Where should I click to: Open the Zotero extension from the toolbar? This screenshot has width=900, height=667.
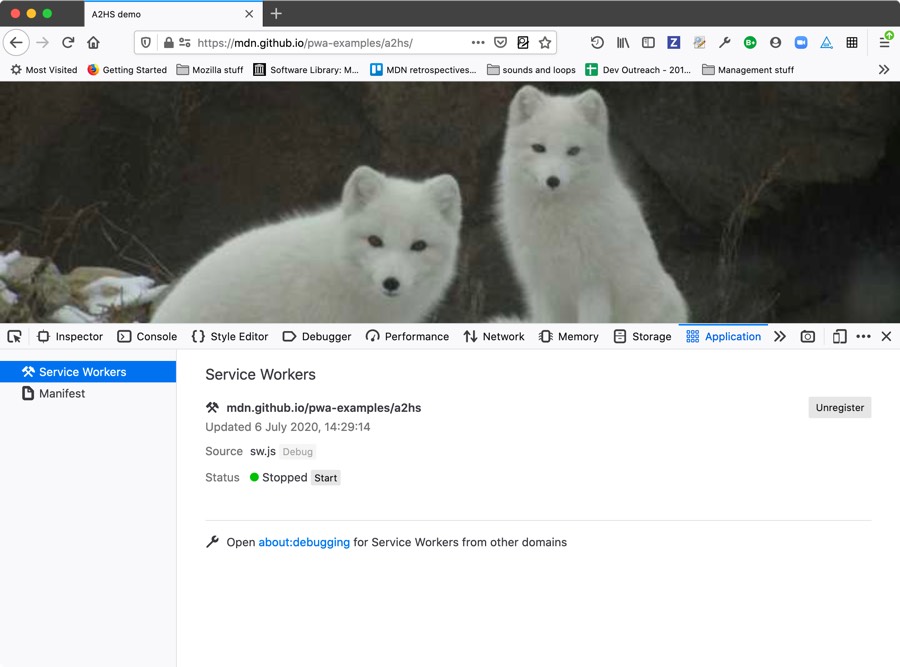pyautogui.click(x=673, y=43)
